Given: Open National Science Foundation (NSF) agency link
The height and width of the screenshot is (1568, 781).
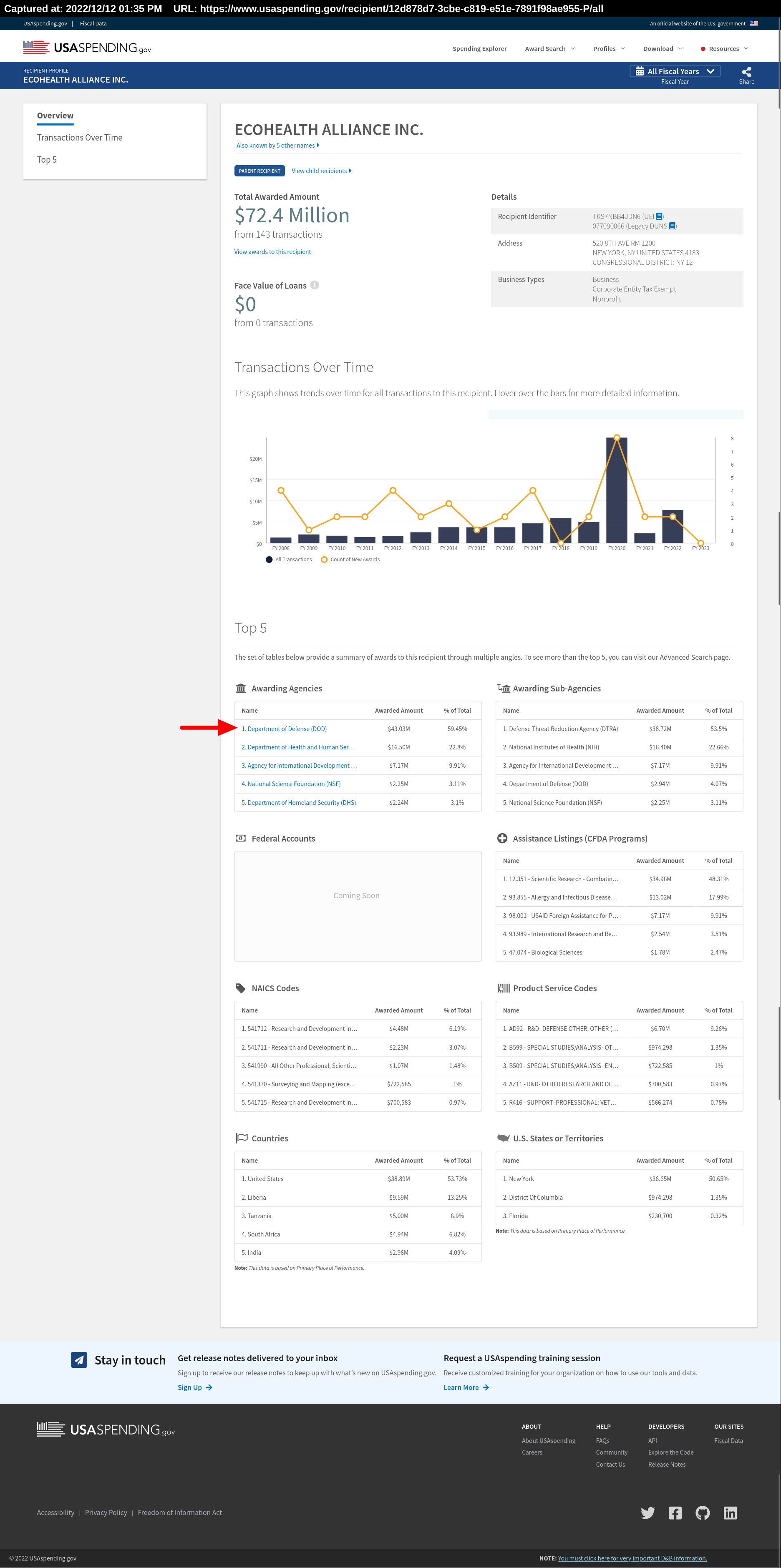Looking at the screenshot, I should (x=291, y=784).
